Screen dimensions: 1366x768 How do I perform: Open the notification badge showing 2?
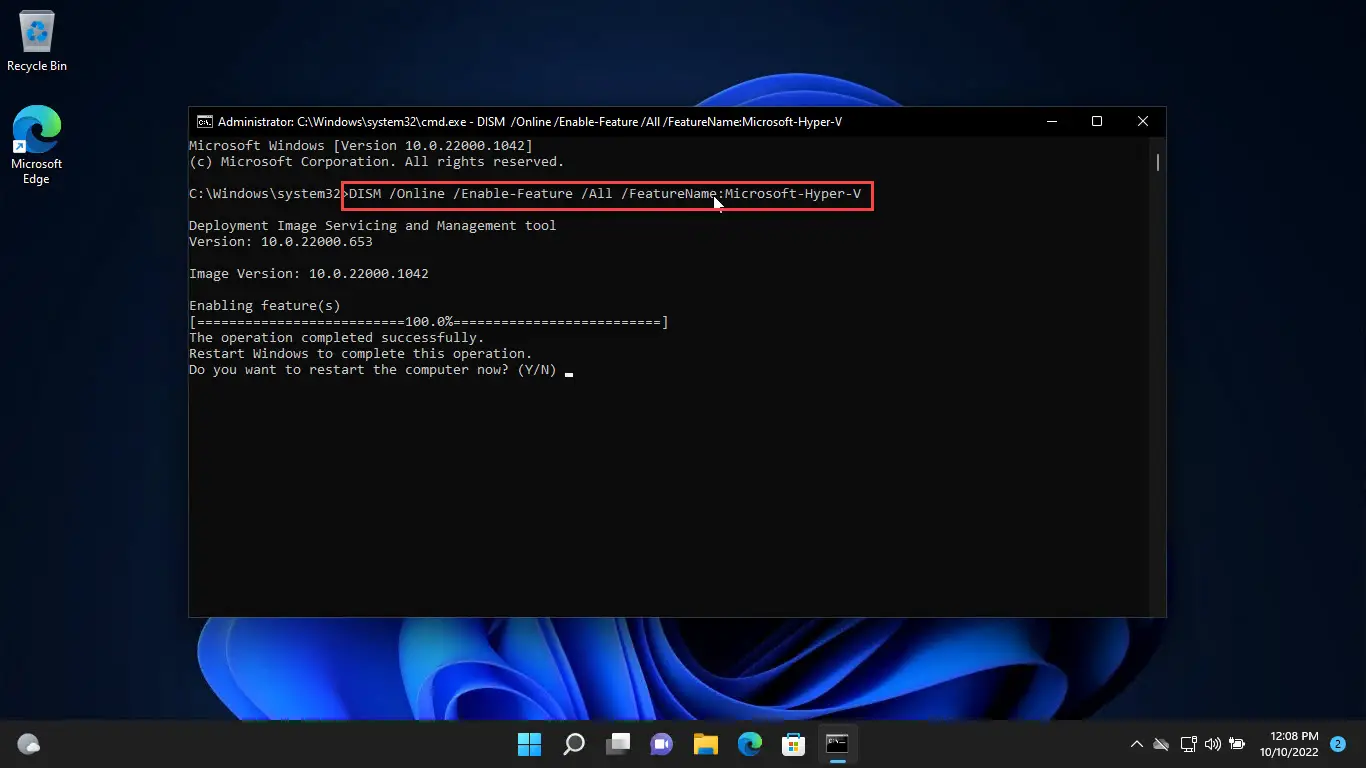(1338, 744)
